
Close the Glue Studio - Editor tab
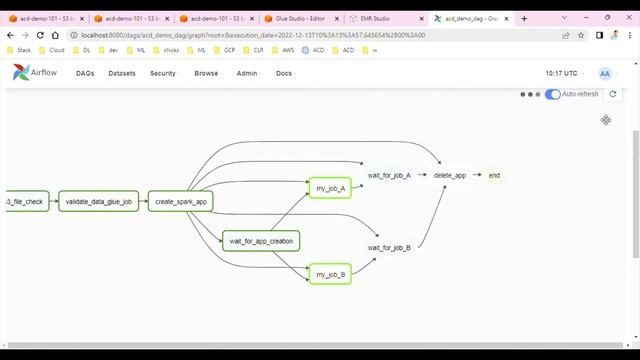(337, 19)
